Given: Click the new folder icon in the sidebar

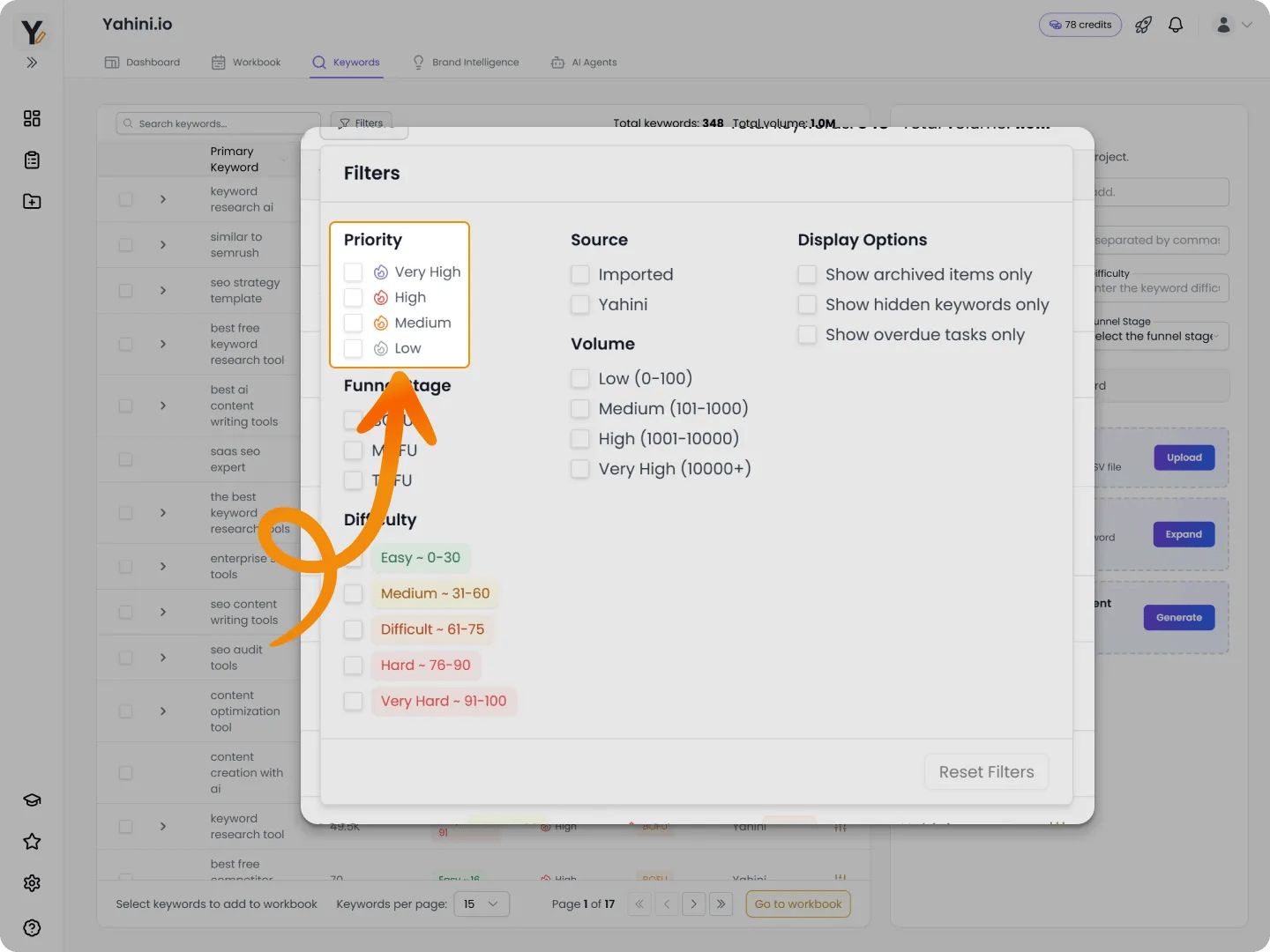Looking at the screenshot, I should [x=32, y=201].
